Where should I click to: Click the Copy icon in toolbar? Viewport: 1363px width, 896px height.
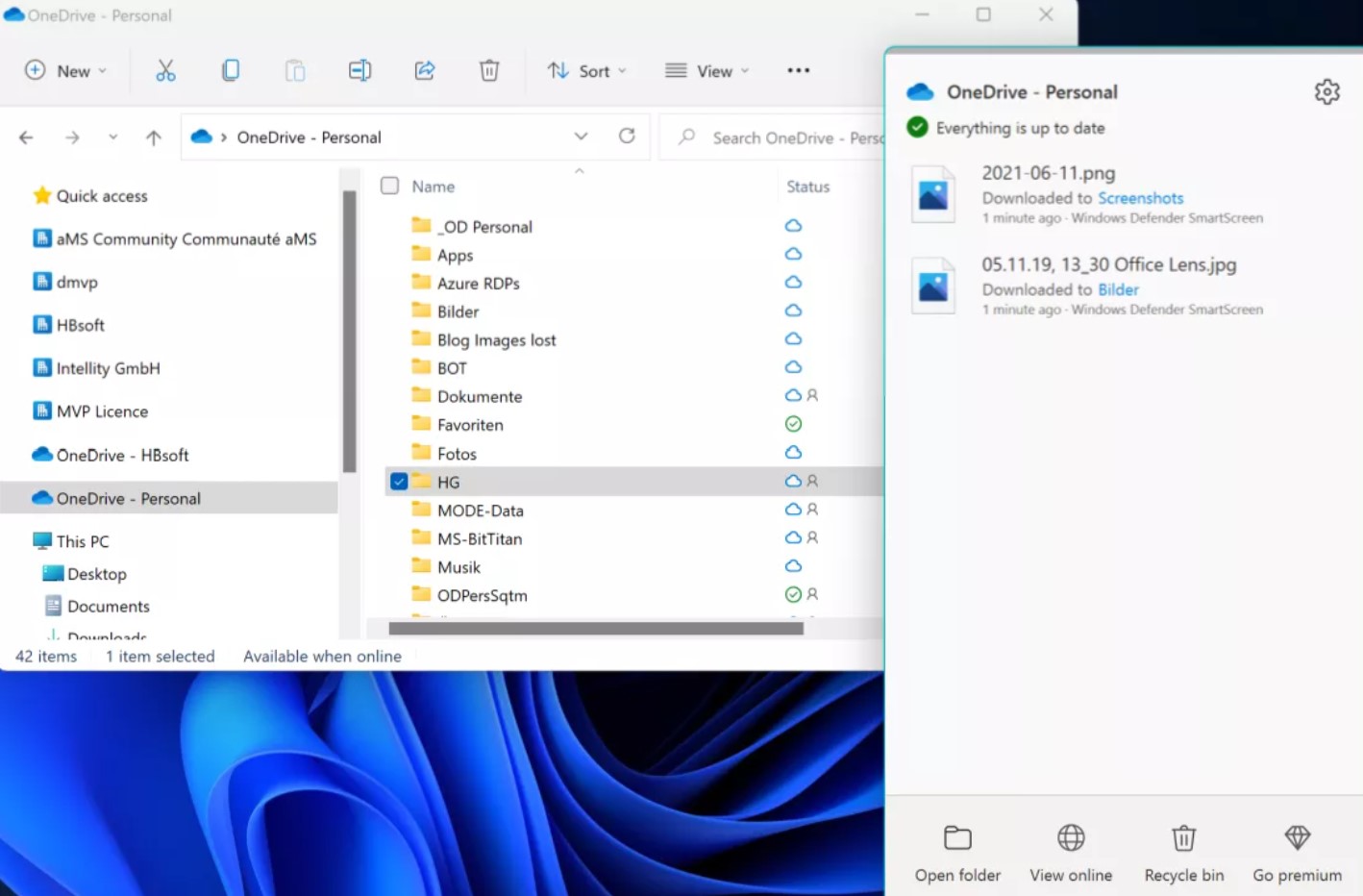pyautogui.click(x=231, y=70)
